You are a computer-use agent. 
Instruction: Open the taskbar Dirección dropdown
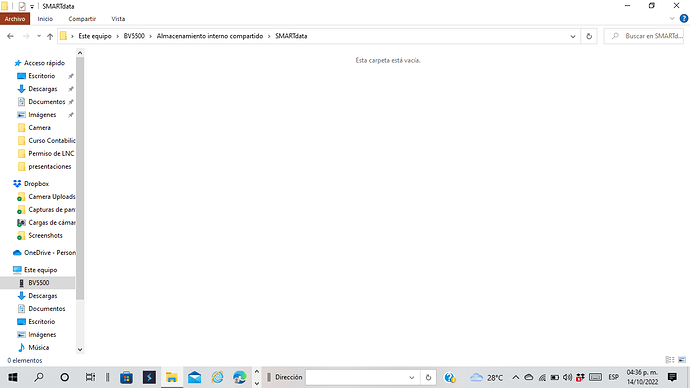(411, 377)
